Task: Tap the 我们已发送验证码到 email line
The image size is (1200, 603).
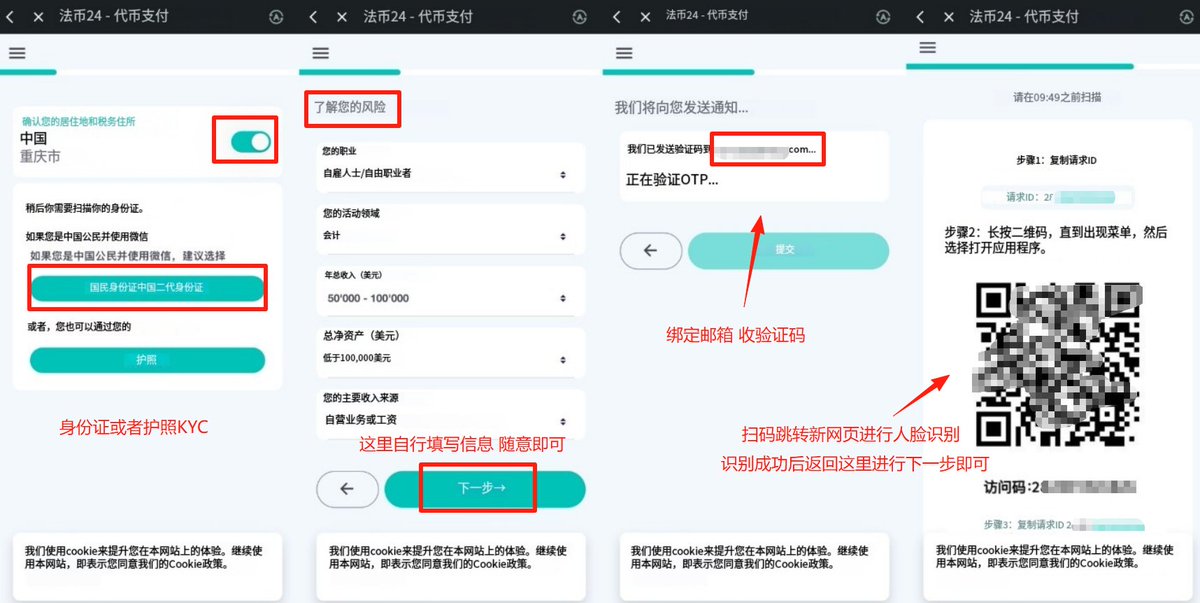Action: tap(722, 149)
